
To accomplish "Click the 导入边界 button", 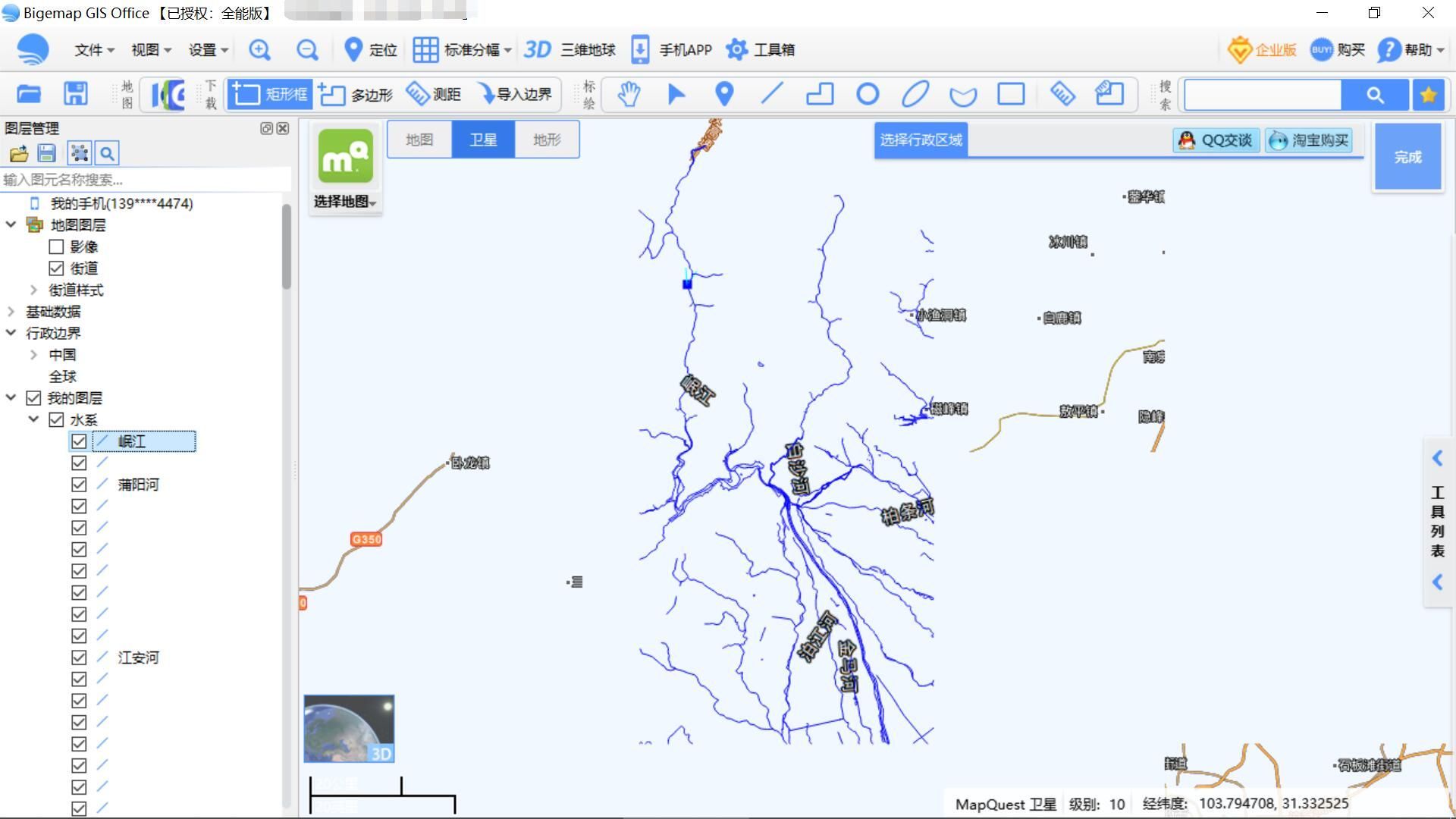I will click(516, 95).
